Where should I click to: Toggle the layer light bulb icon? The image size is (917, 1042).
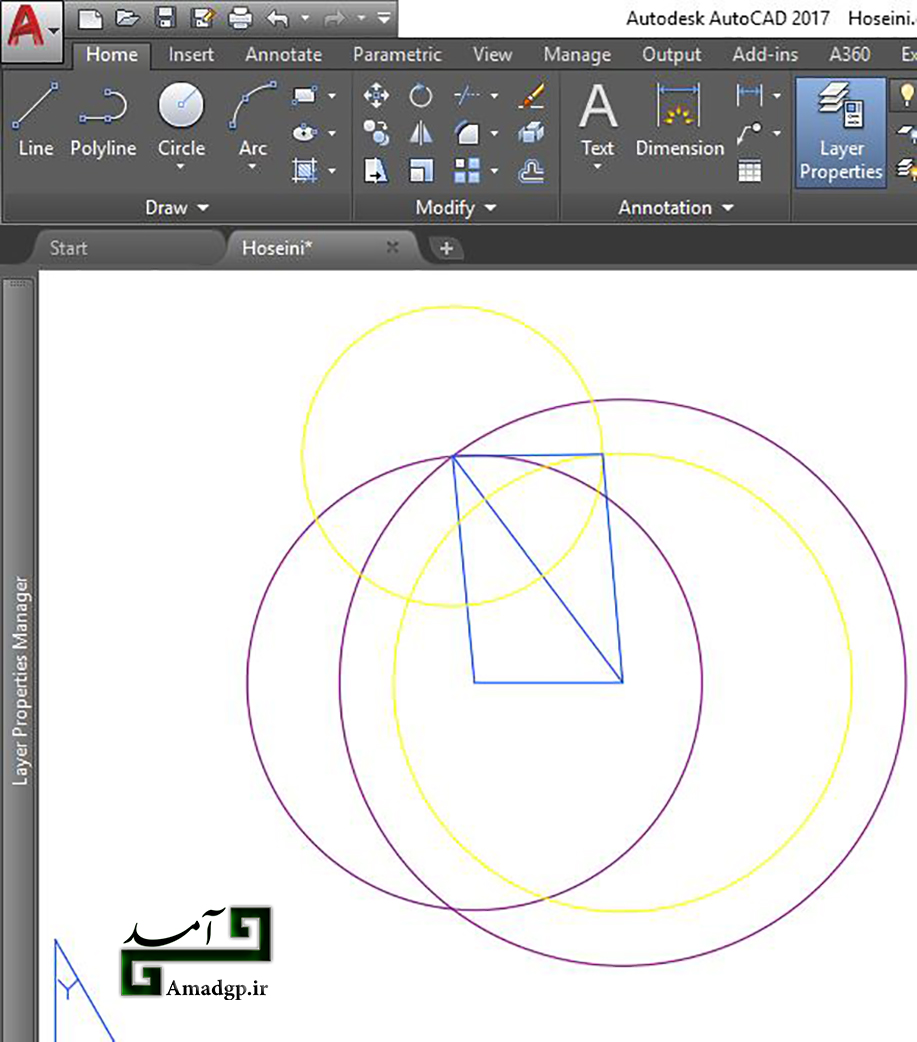(x=906, y=95)
